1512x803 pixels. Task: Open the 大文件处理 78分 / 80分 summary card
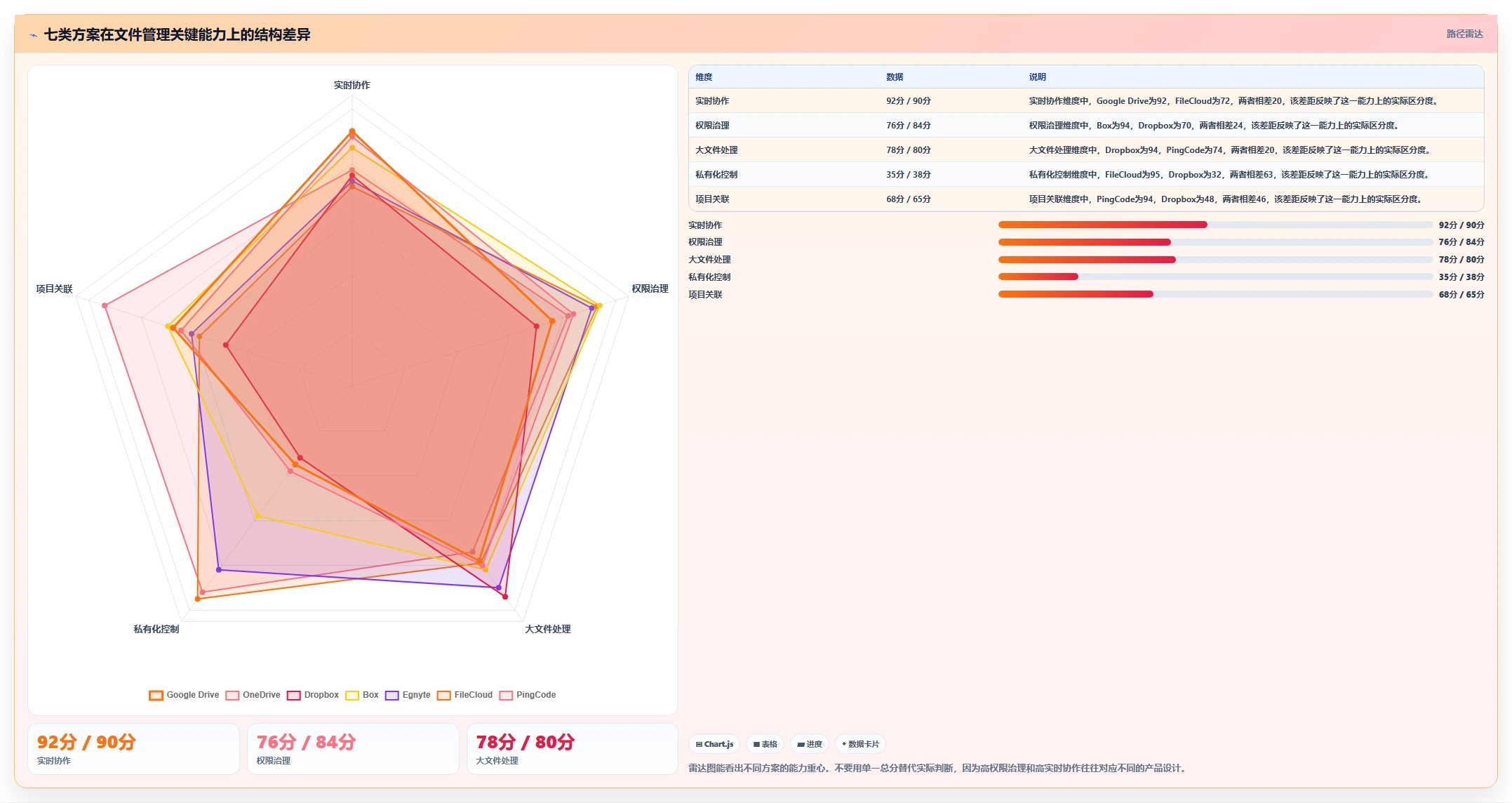[573, 749]
